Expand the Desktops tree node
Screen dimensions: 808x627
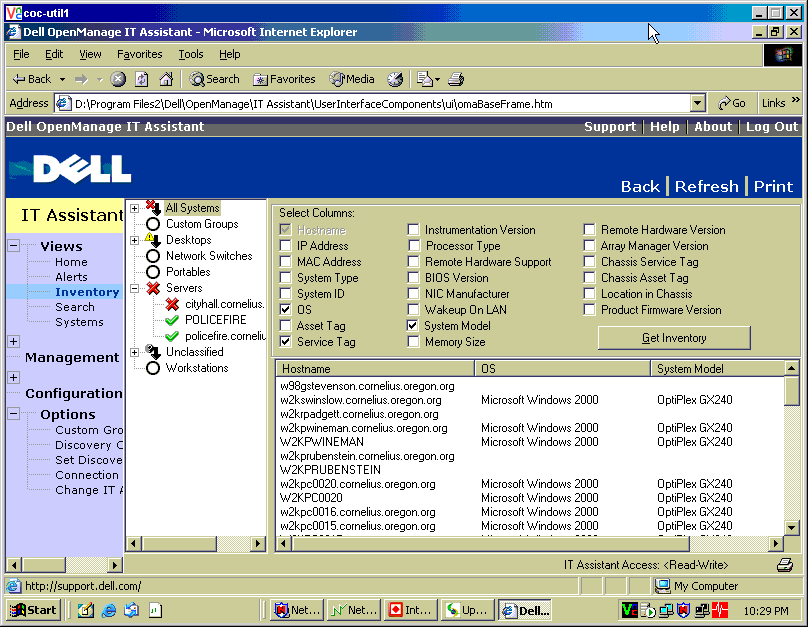tap(134, 240)
